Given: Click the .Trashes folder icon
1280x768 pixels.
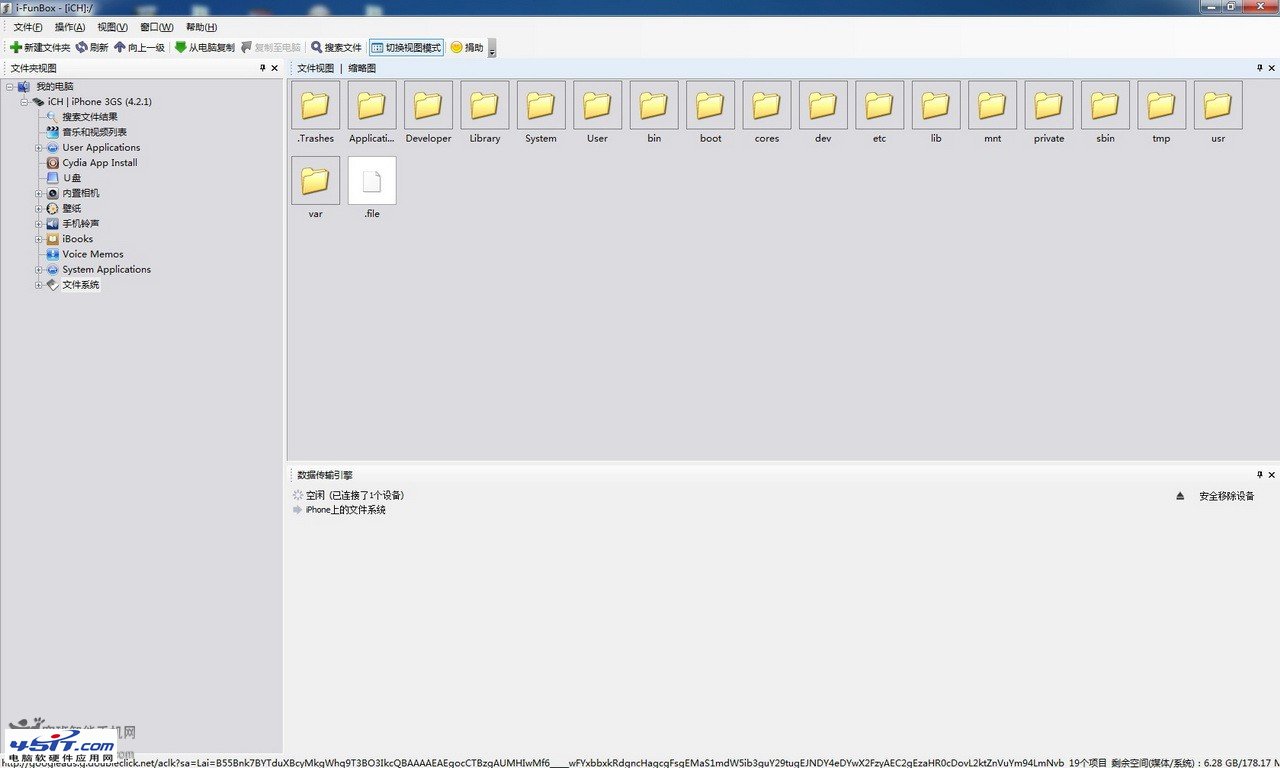Looking at the screenshot, I should (x=315, y=105).
